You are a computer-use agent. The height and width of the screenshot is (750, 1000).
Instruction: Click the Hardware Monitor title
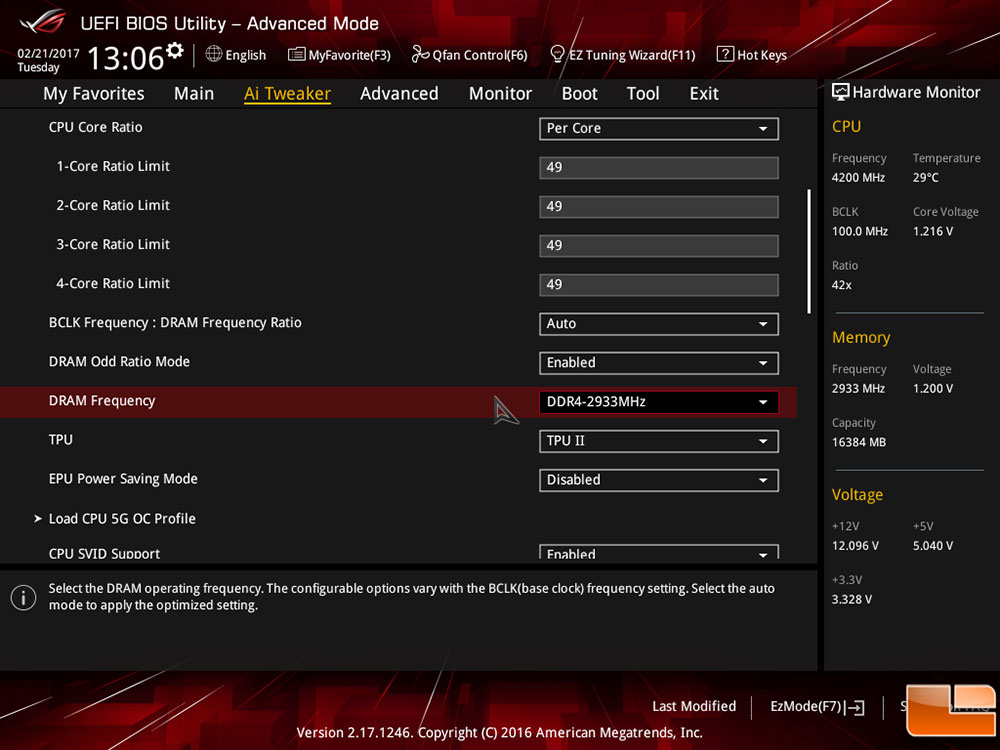[x=916, y=92]
